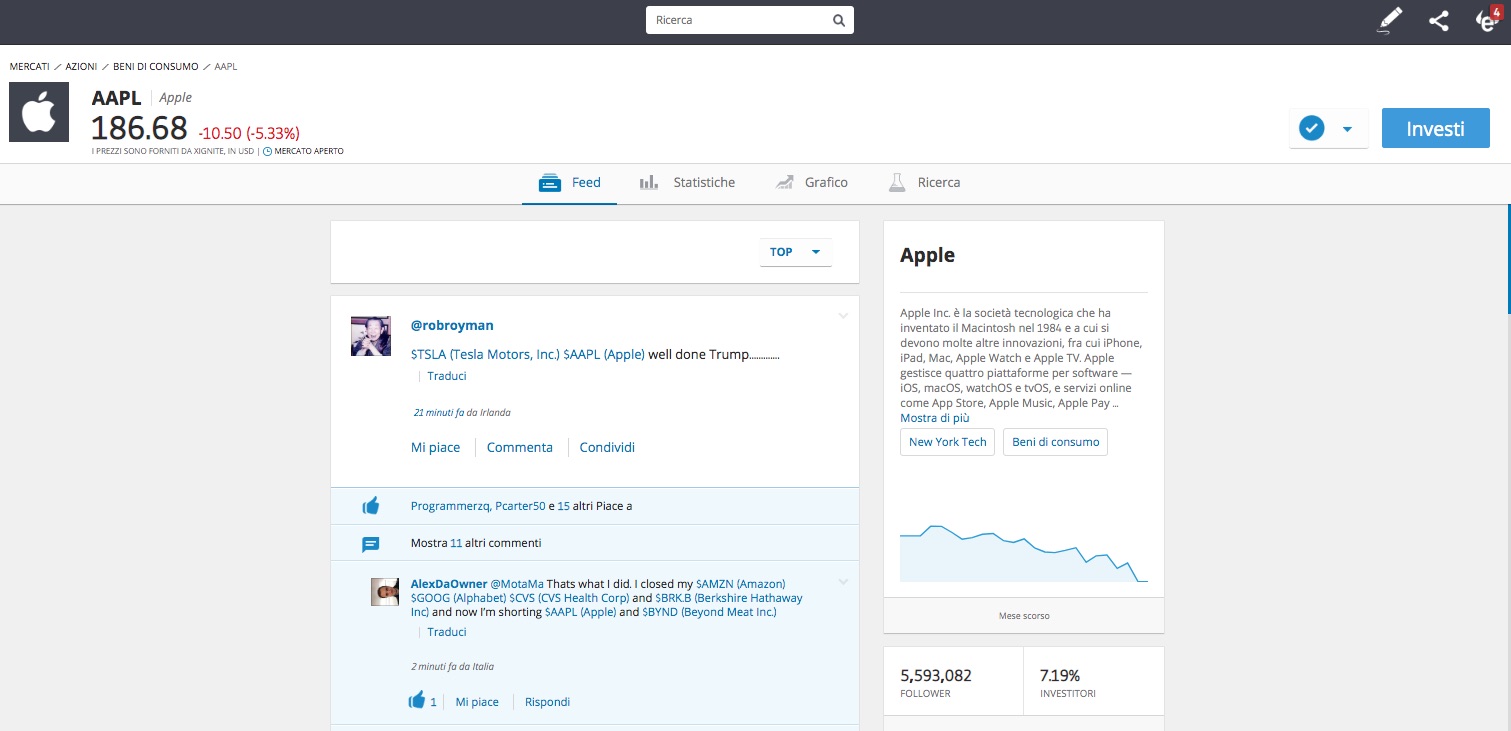Expand options chevron on robroyman post
The height and width of the screenshot is (731, 1511).
842,316
